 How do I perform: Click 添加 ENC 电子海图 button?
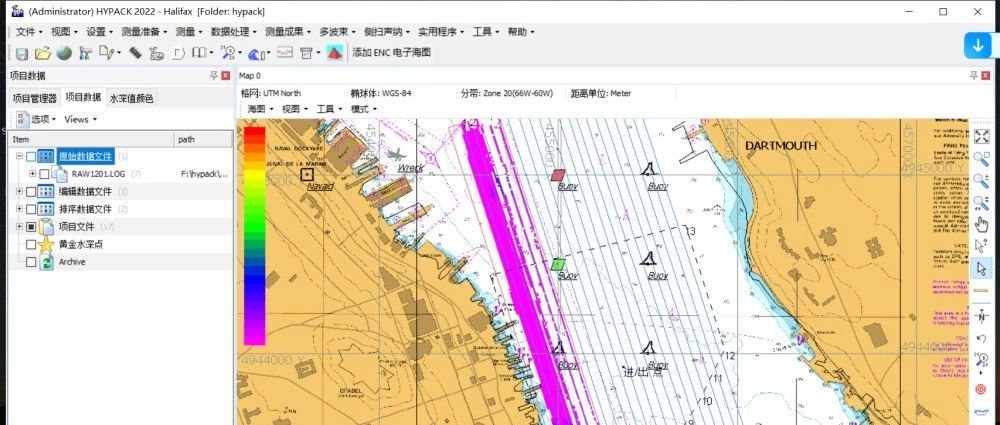click(392, 53)
